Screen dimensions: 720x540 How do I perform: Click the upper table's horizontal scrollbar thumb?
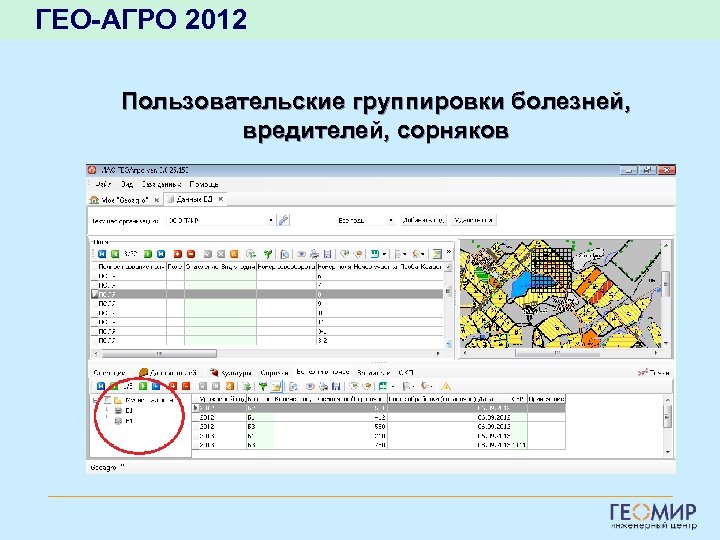click(159, 354)
